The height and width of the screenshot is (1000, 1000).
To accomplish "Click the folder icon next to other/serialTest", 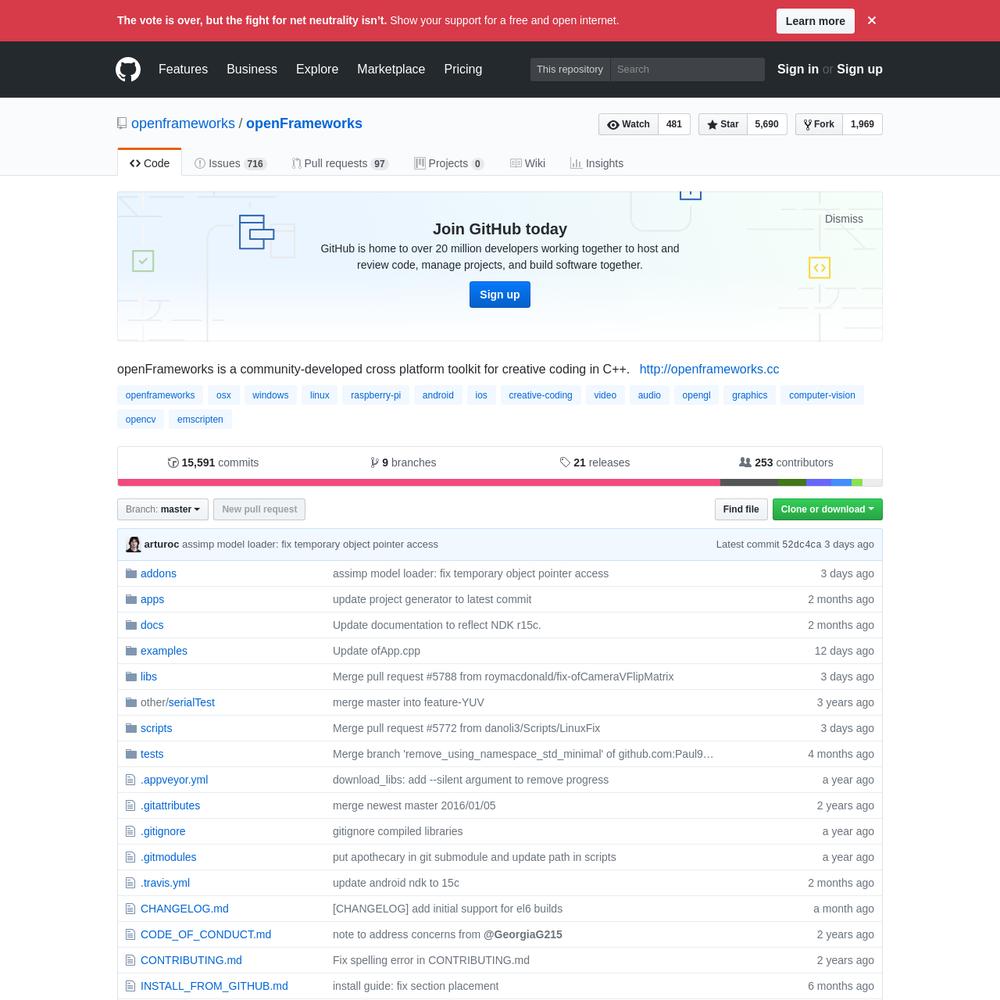I will (131, 702).
